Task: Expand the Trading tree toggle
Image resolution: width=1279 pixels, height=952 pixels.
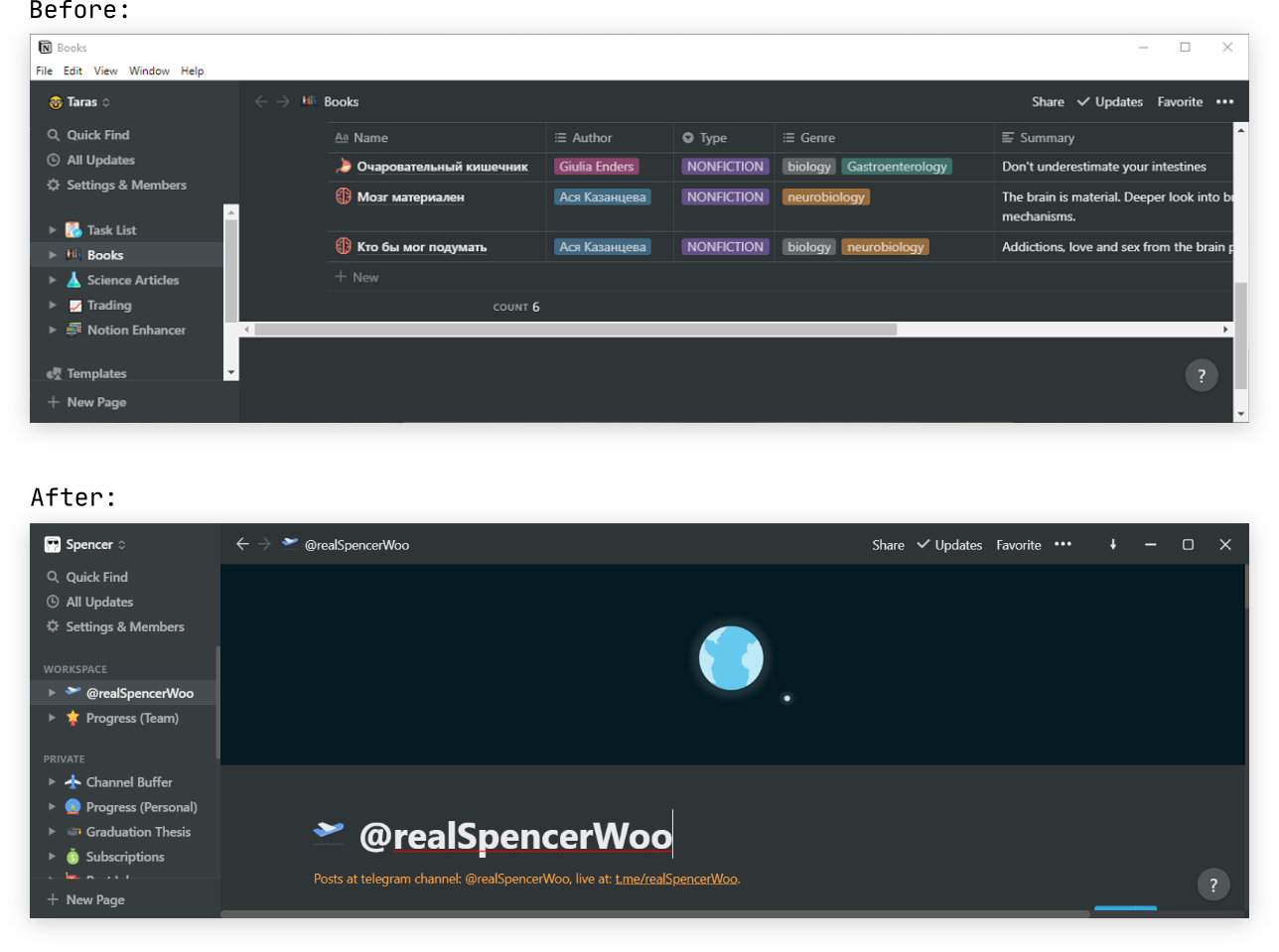Action: (53, 305)
